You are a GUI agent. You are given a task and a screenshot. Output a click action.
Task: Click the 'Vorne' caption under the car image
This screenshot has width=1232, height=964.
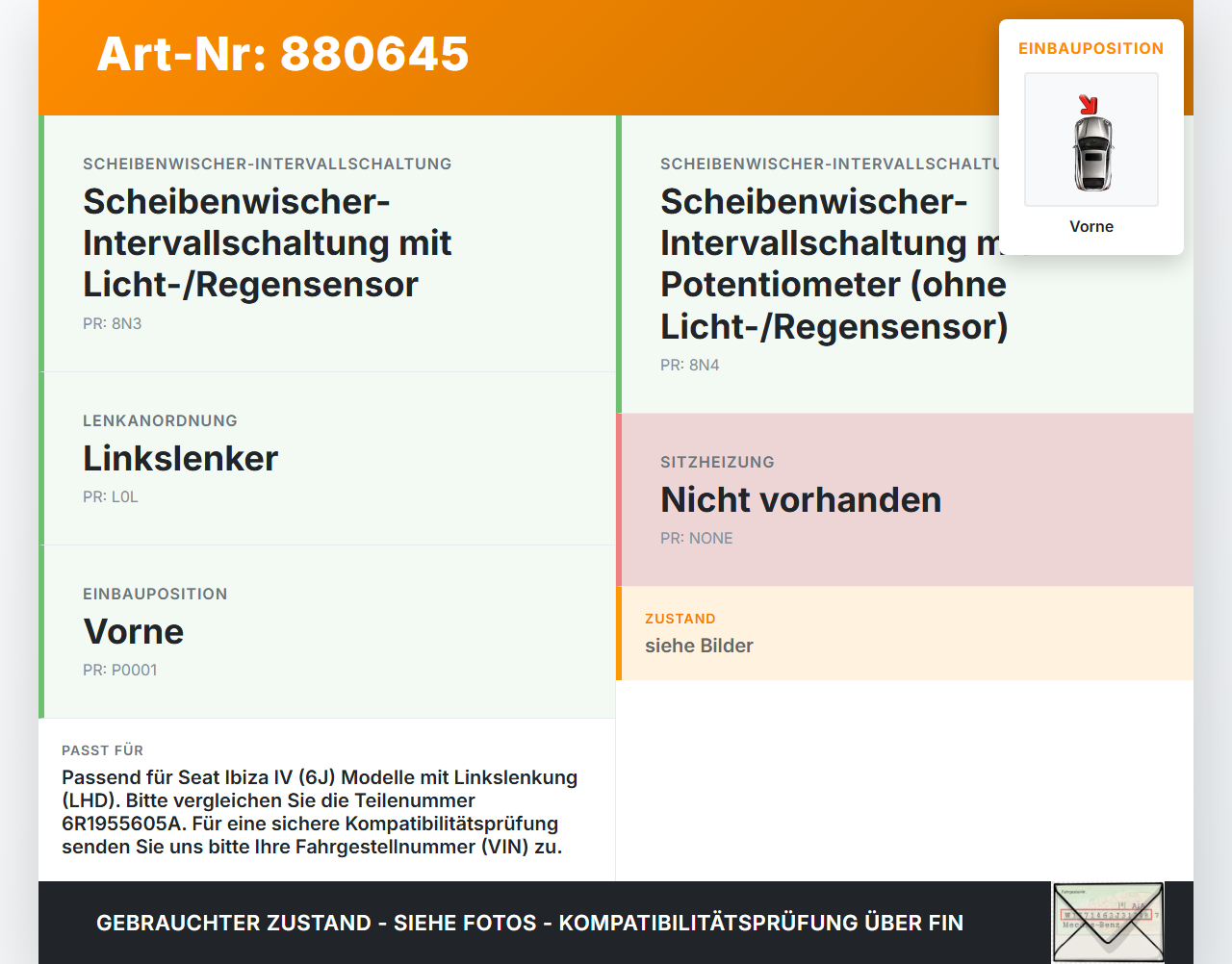[1091, 226]
